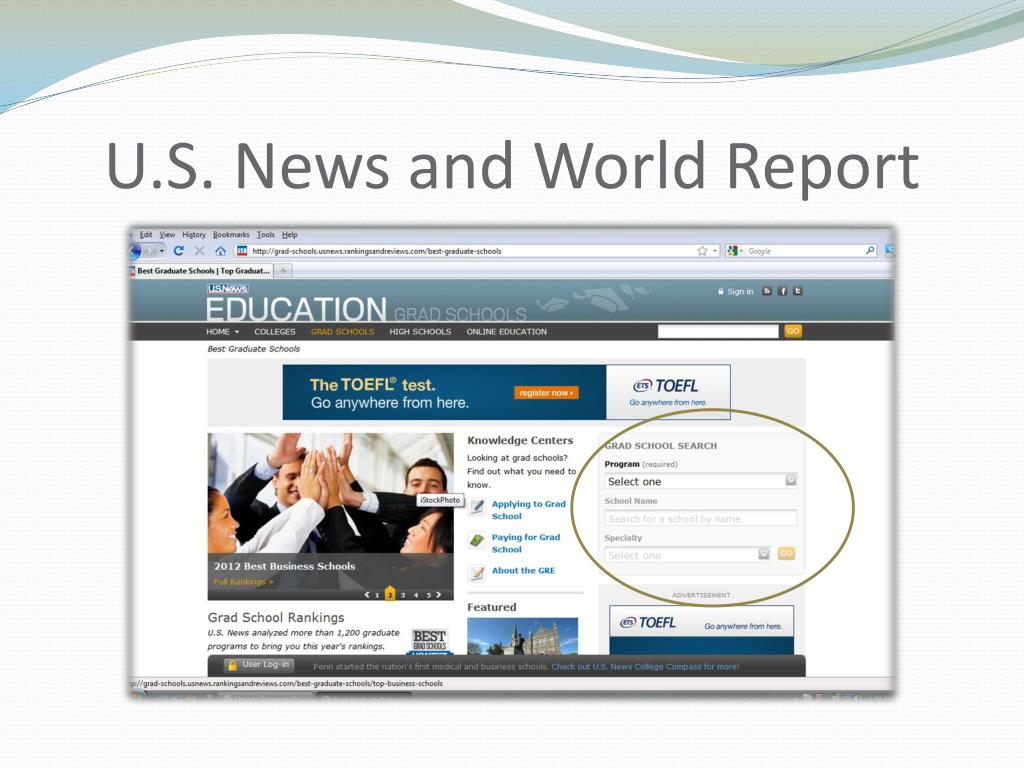The image size is (1024, 768).
Task: Click the Best Graduate Schools breadcrumb text
Action: tap(253, 349)
